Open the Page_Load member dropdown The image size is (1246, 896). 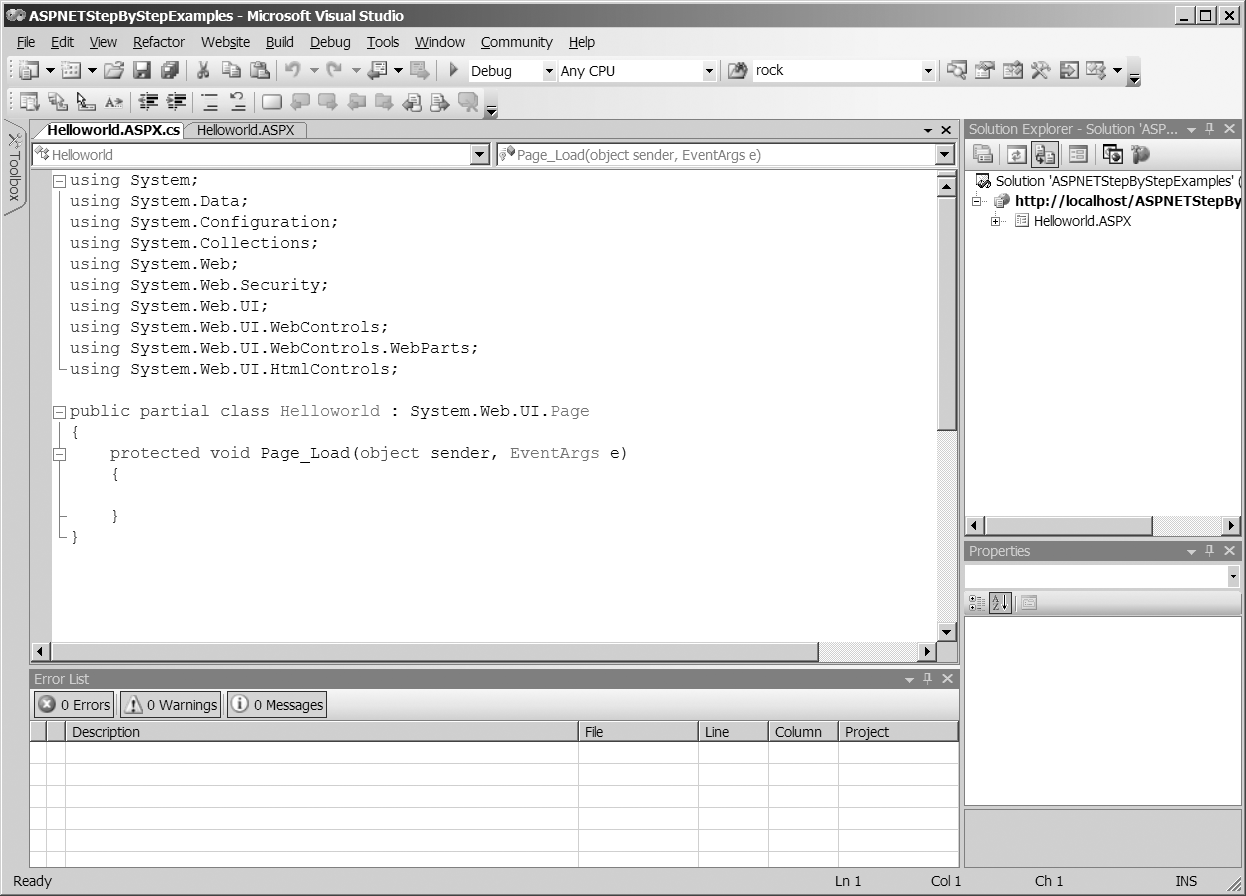[x=945, y=154]
